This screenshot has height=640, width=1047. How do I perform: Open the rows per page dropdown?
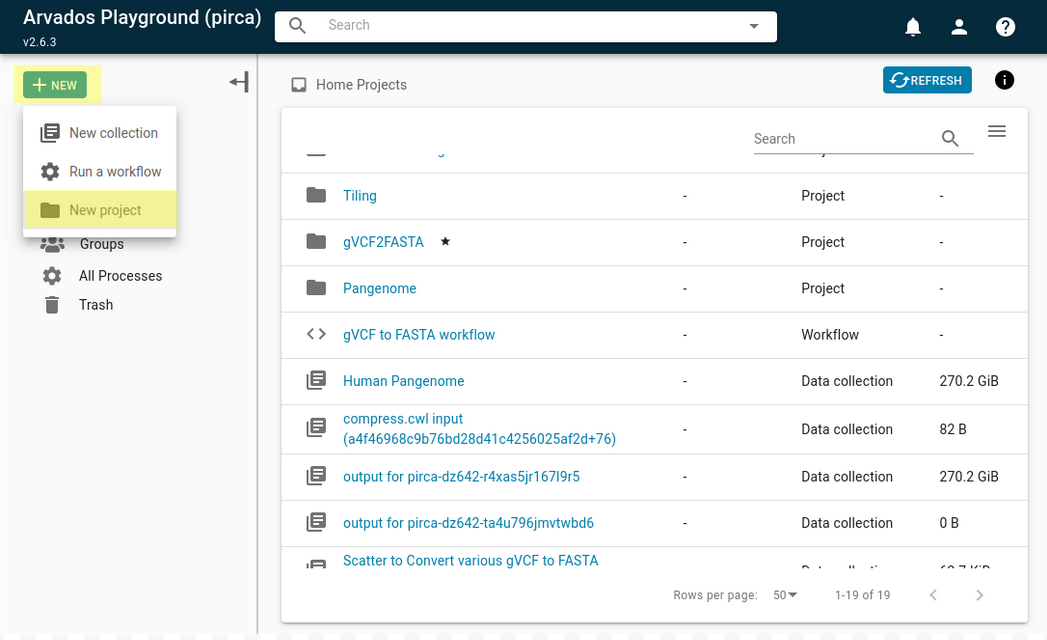pyautogui.click(x=785, y=595)
